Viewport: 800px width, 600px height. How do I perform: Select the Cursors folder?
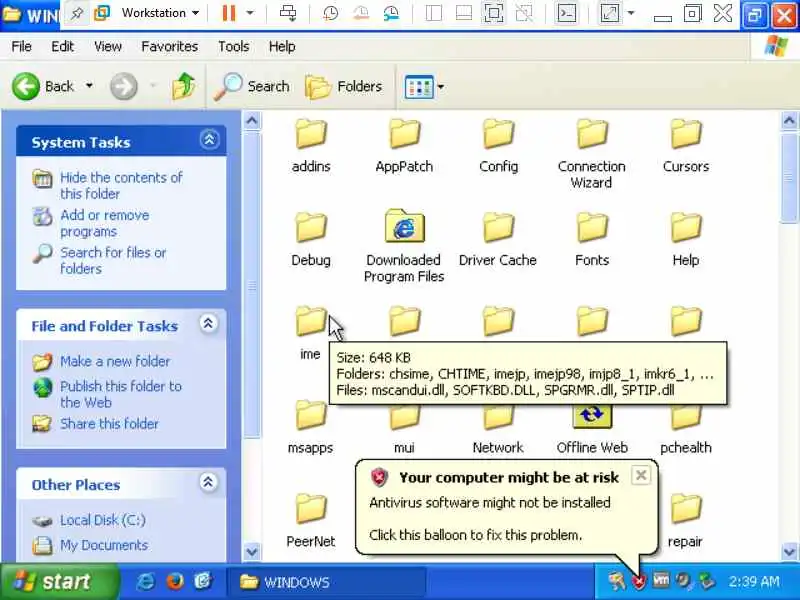click(686, 145)
